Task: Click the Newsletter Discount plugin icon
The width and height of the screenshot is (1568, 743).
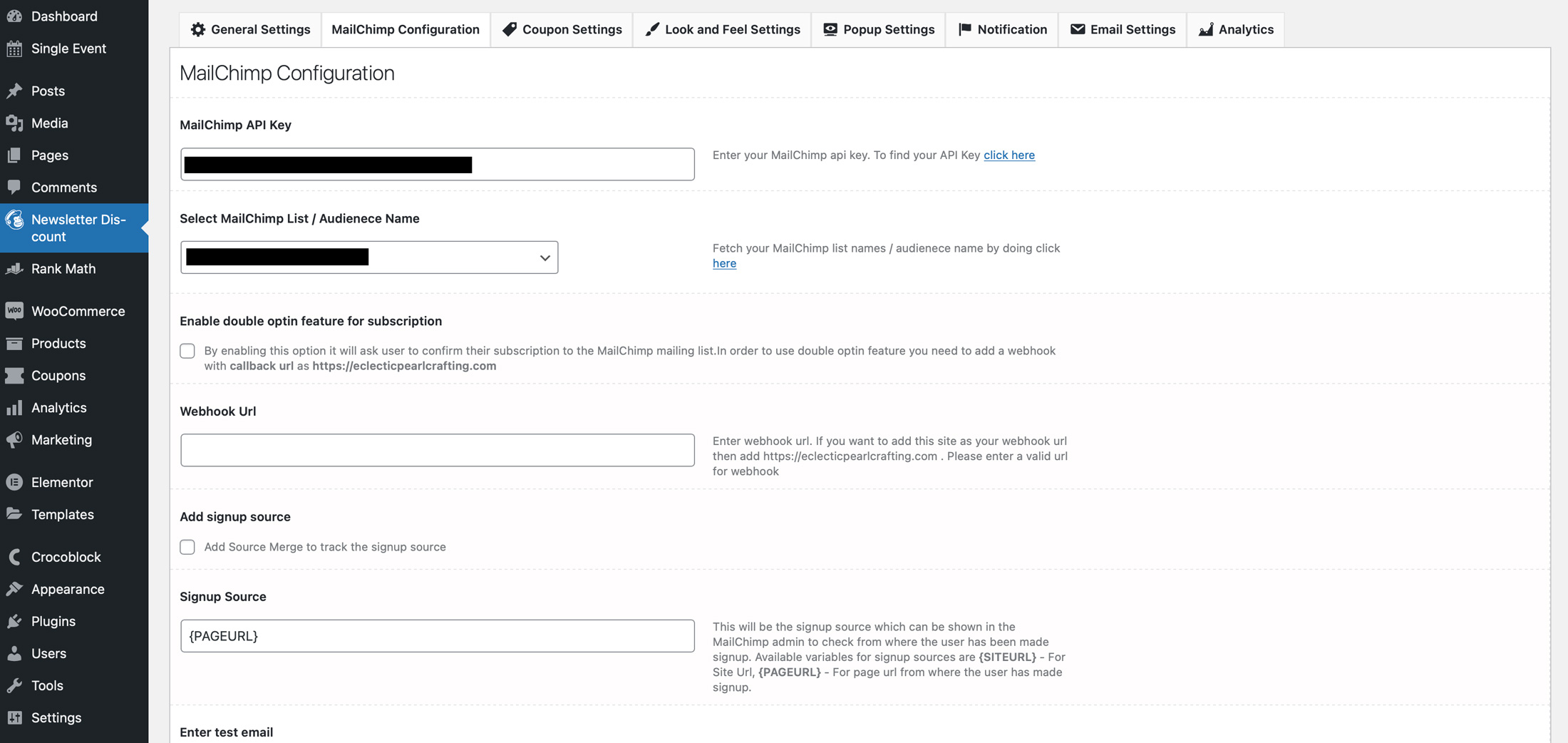Action: (x=14, y=220)
